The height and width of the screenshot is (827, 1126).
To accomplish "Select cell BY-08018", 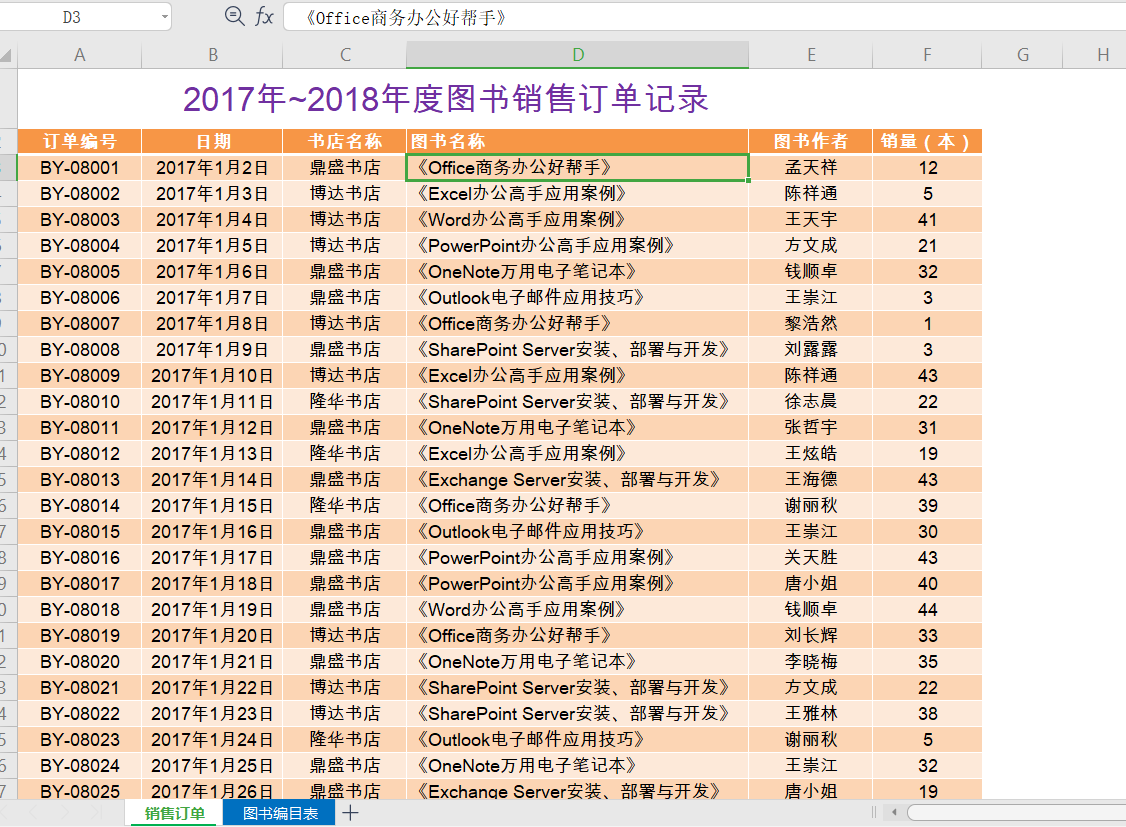I will click(80, 610).
